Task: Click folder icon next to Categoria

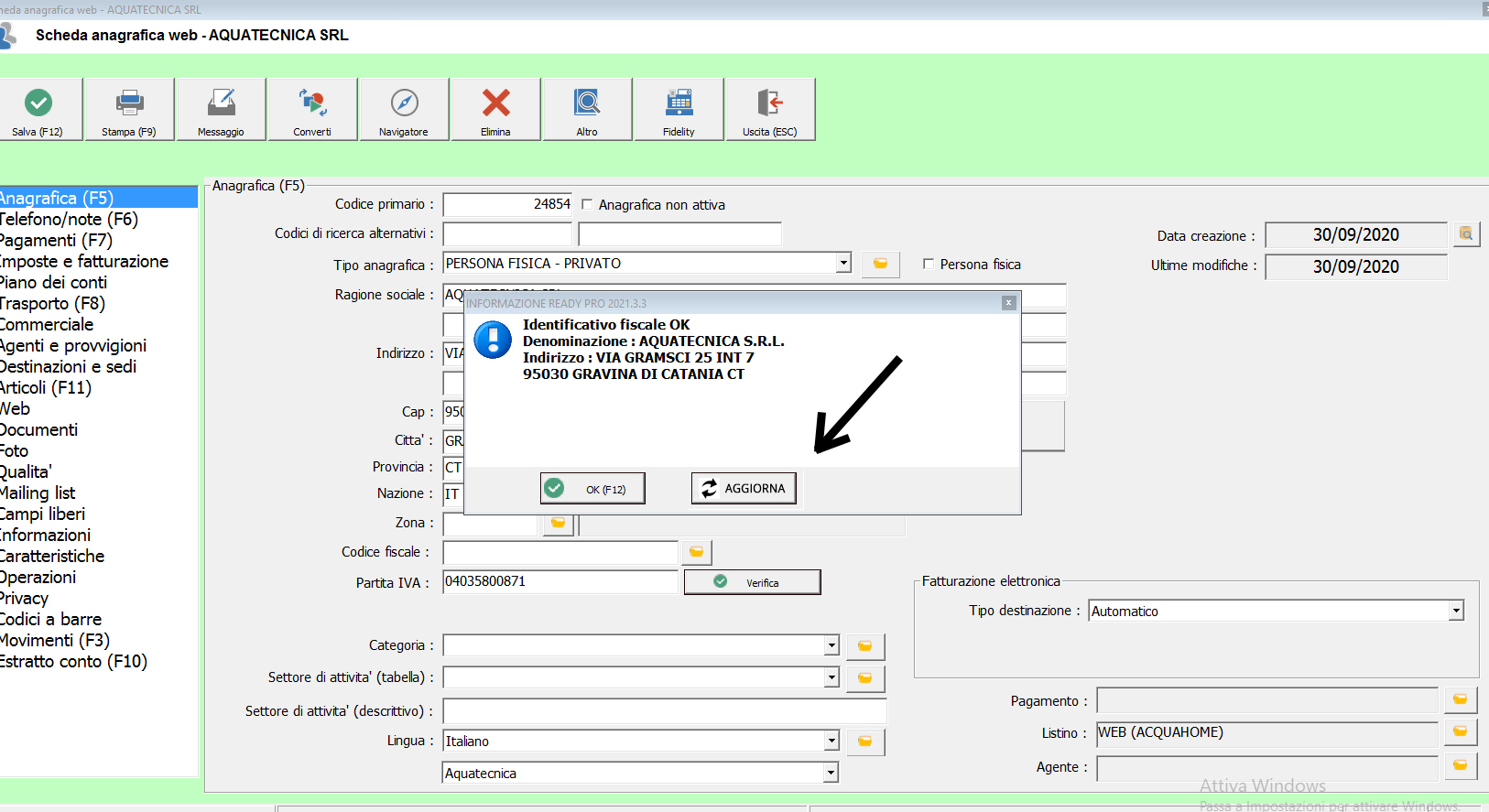Action: (x=865, y=646)
